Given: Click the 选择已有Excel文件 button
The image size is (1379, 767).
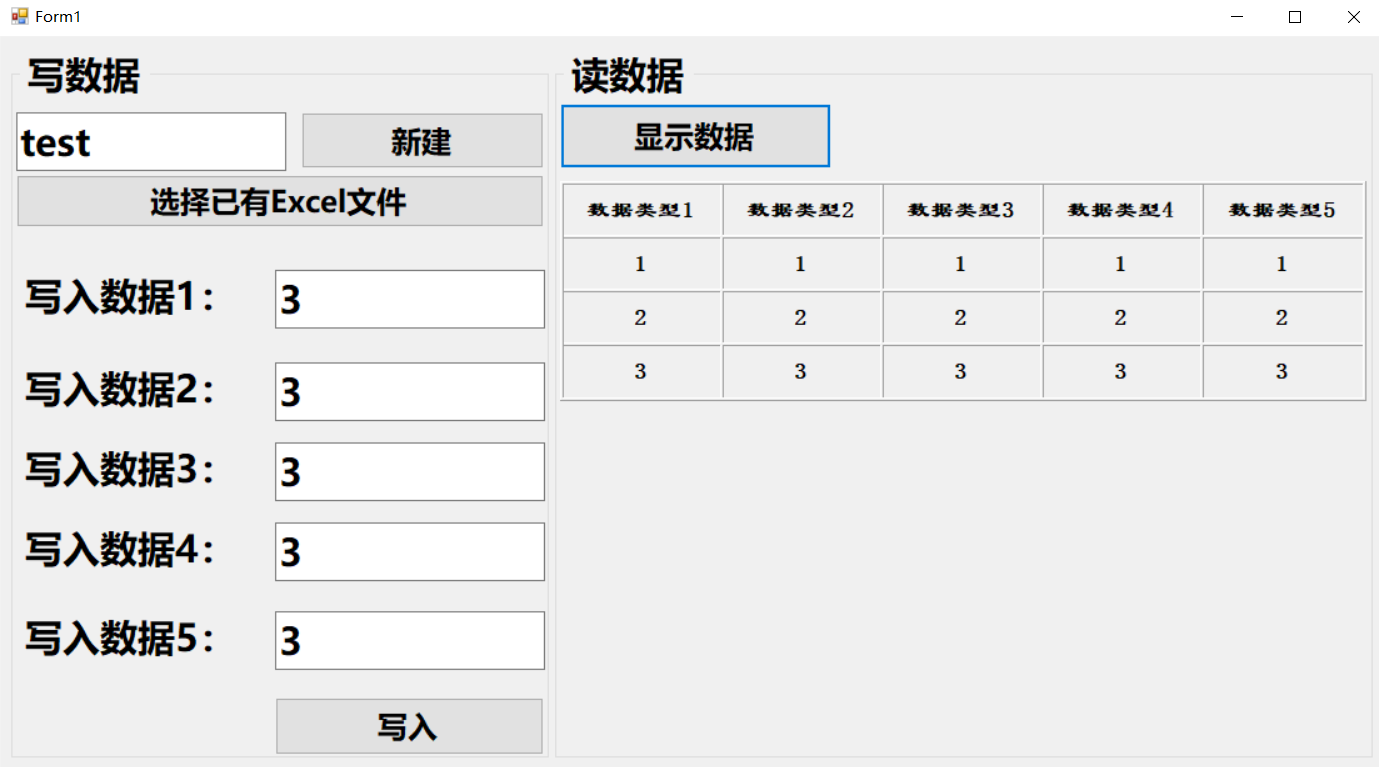Looking at the screenshot, I should [x=279, y=201].
